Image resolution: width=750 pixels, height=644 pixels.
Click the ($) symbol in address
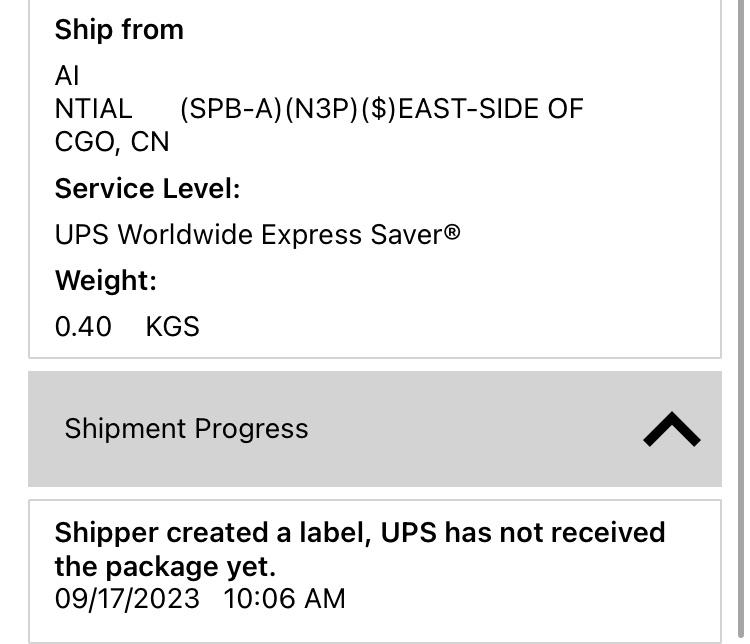(378, 109)
